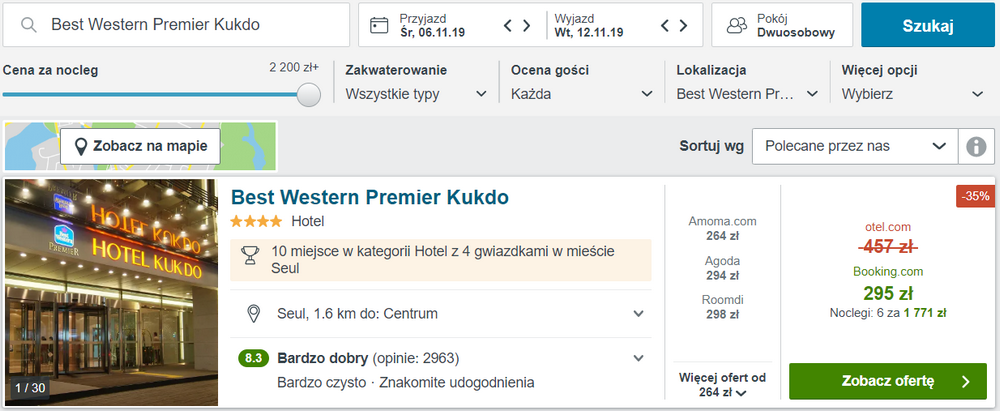The image size is (1000, 411).
Task: Open the Ocena gości dropdown
Action: [582, 94]
